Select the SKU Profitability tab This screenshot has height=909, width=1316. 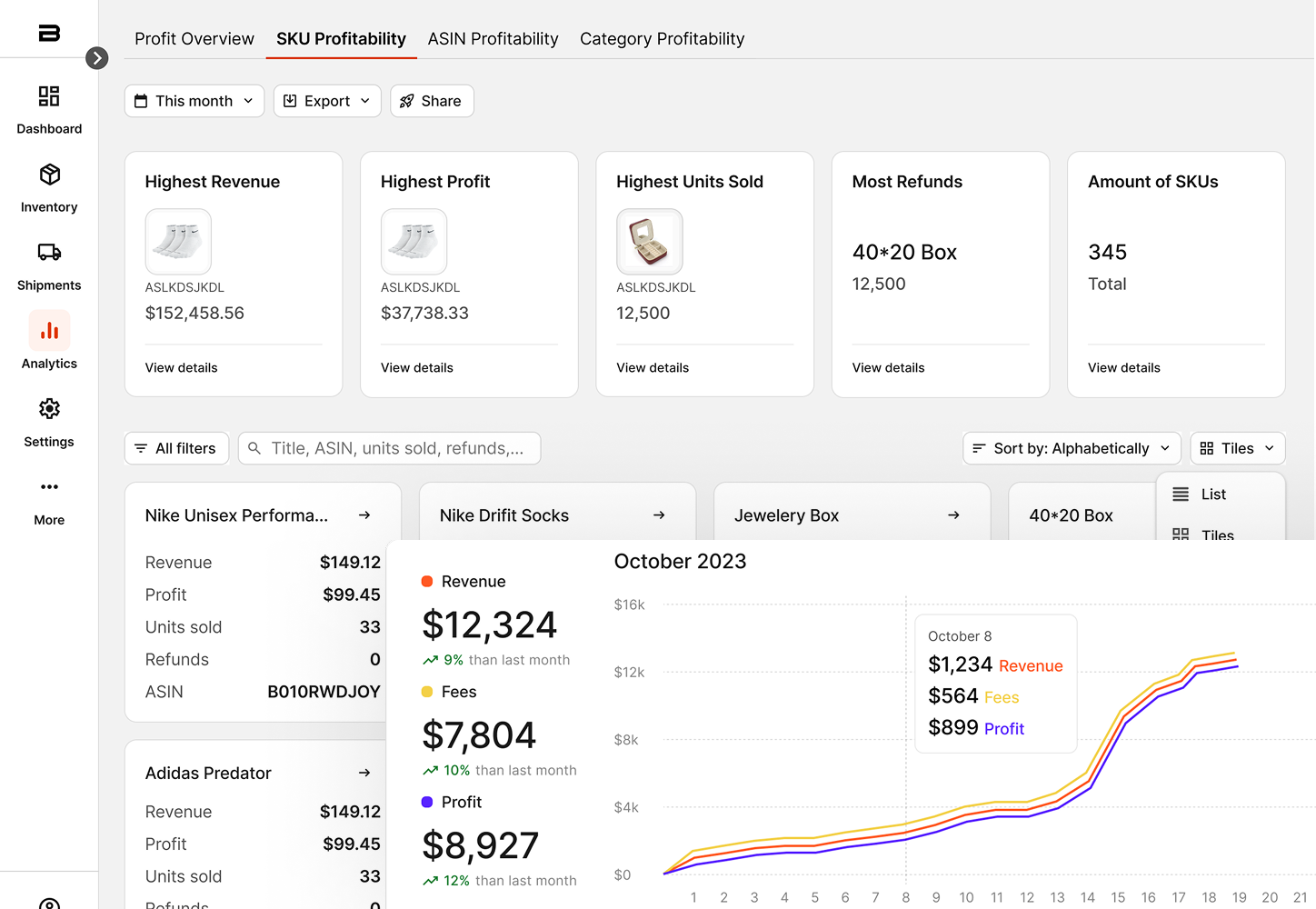[x=341, y=39]
